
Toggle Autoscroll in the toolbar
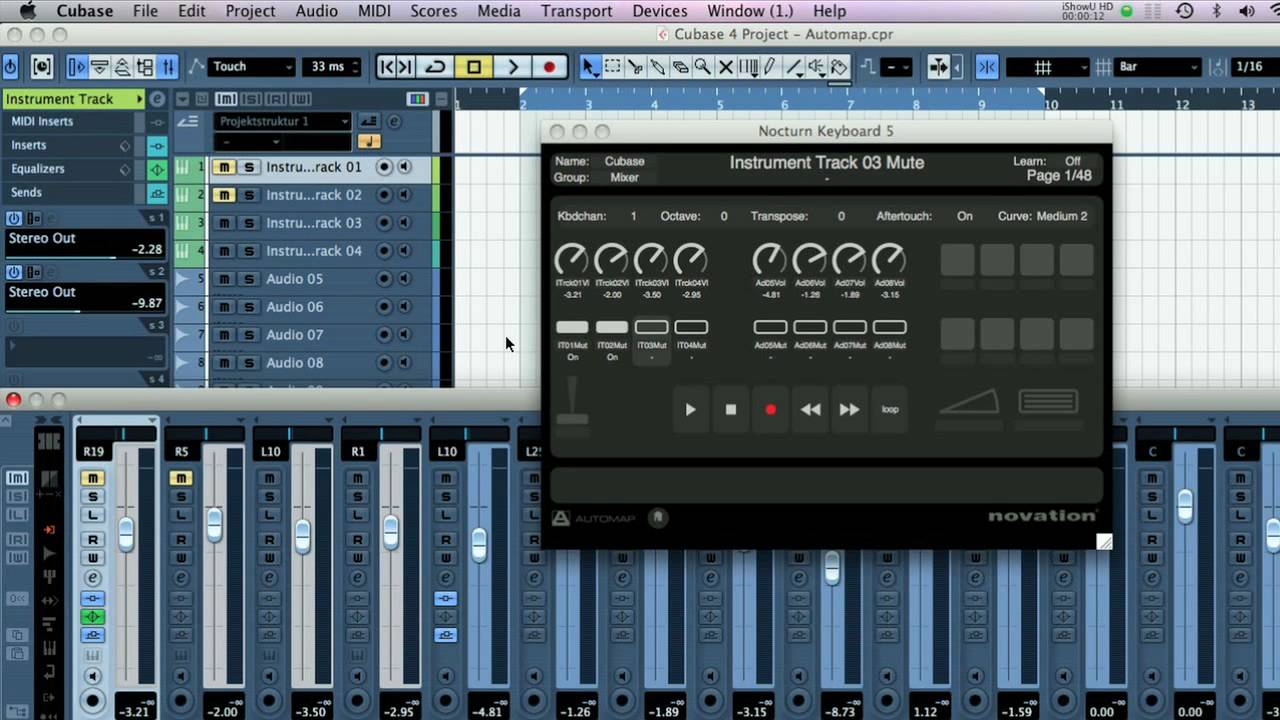[x=938, y=67]
